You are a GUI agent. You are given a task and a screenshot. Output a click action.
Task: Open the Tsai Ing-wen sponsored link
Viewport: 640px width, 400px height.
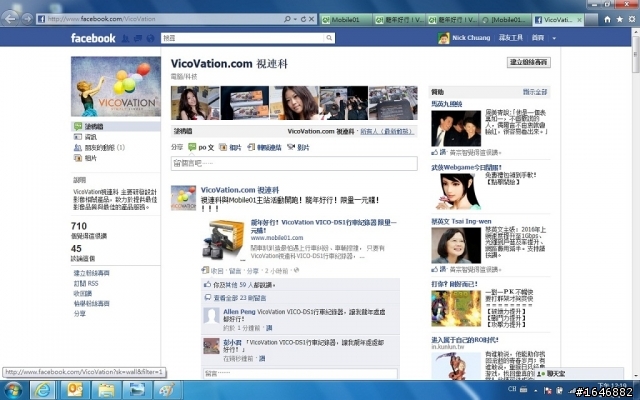click(x=461, y=221)
